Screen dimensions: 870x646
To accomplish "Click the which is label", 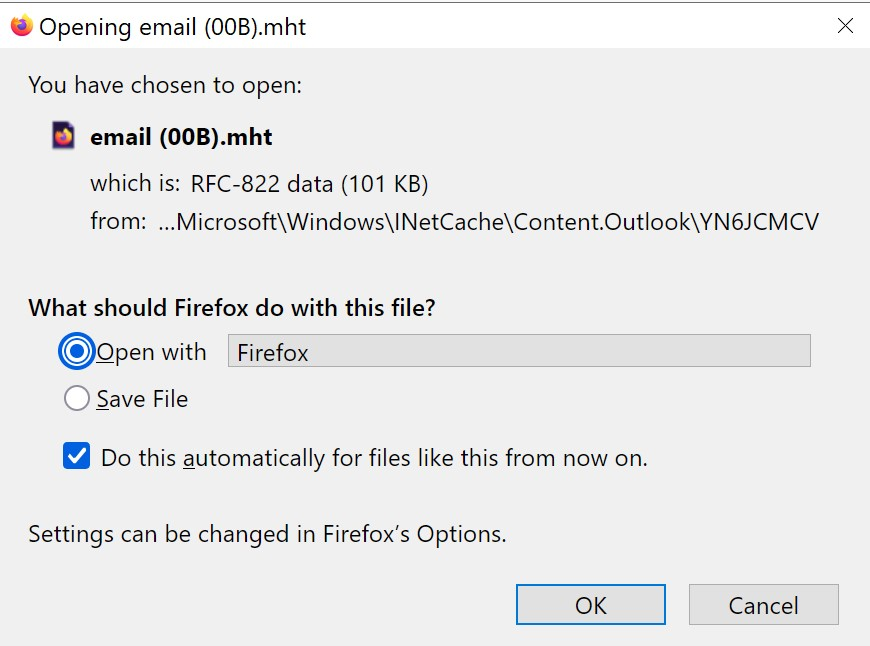I will (135, 183).
